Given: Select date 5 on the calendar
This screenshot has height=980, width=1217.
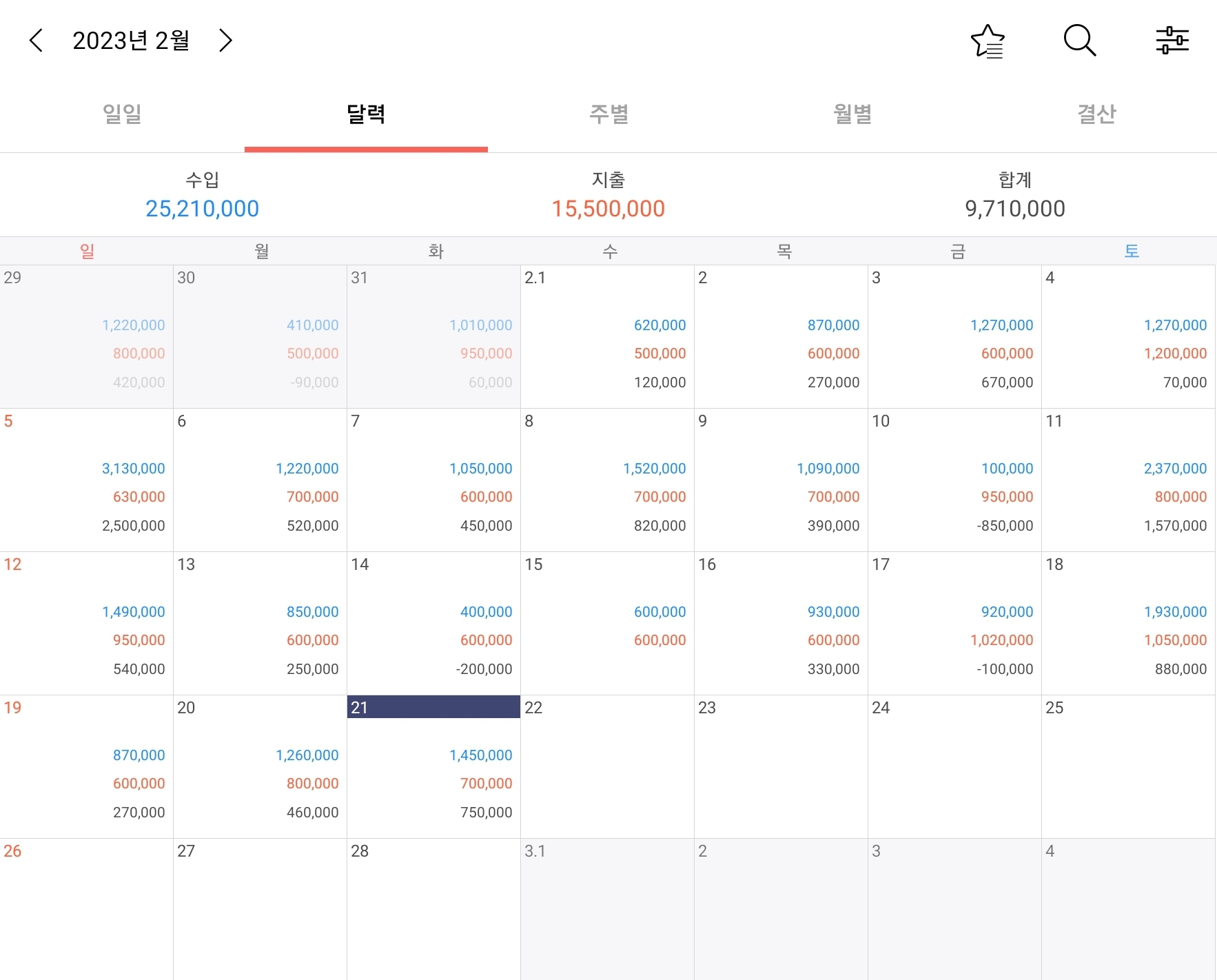Looking at the screenshot, I should coord(86,480).
